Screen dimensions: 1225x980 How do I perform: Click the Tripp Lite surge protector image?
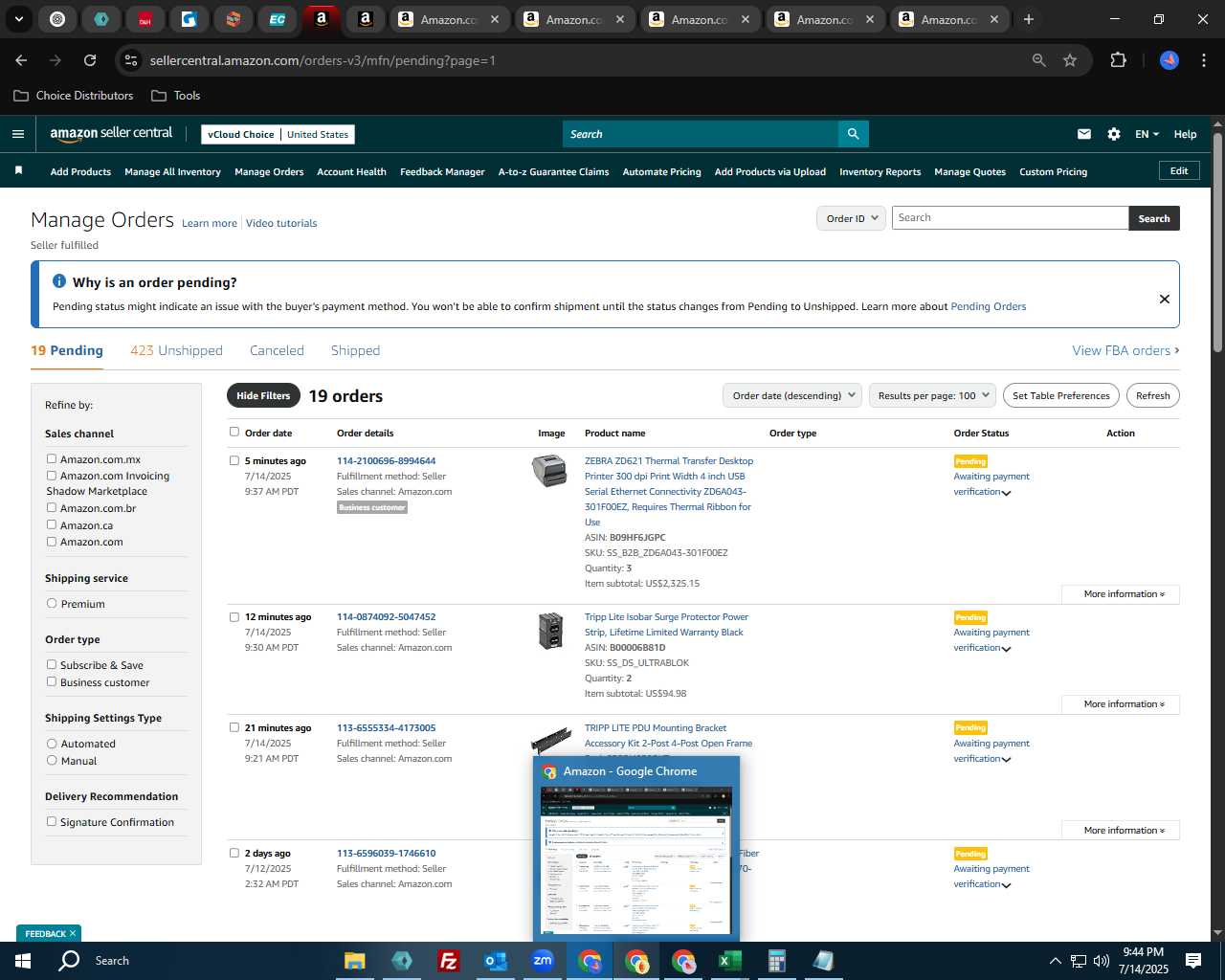(550, 632)
